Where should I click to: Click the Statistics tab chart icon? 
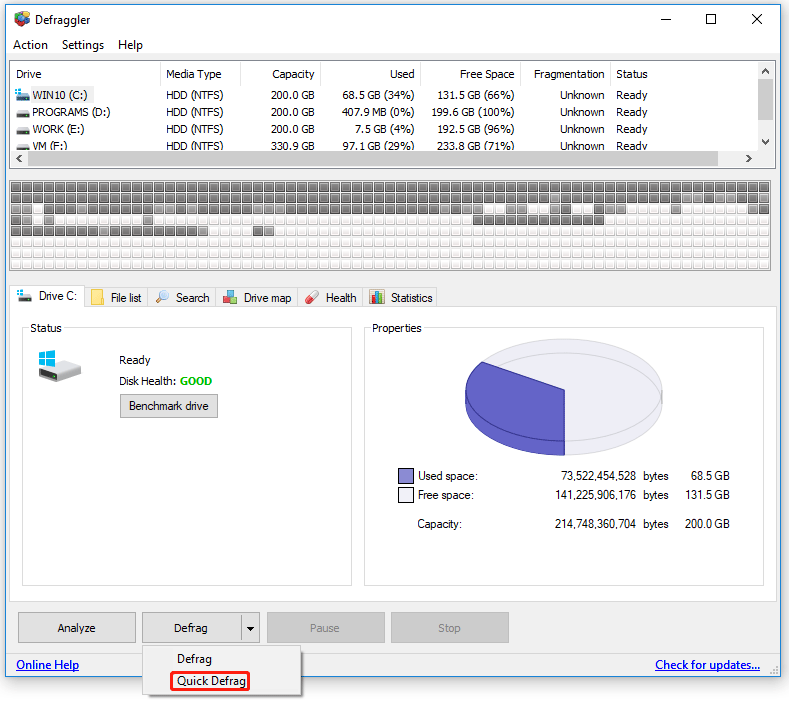[x=377, y=297]
